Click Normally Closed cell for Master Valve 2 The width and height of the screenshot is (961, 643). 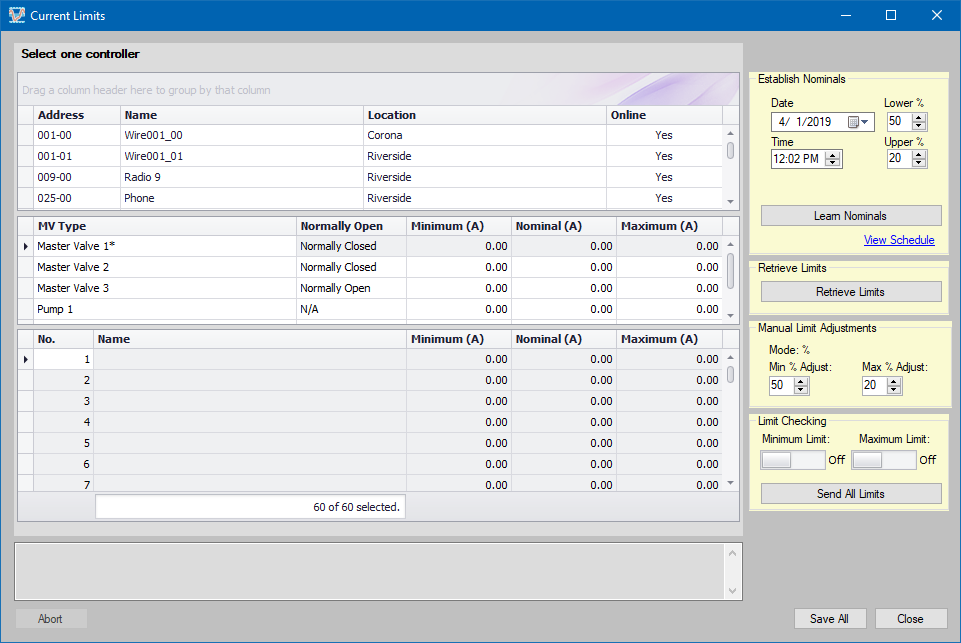coord(351,267)
